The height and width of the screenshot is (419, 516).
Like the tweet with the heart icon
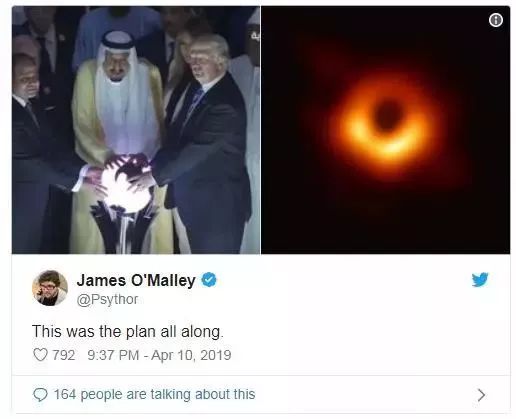[x=40, y=355]
